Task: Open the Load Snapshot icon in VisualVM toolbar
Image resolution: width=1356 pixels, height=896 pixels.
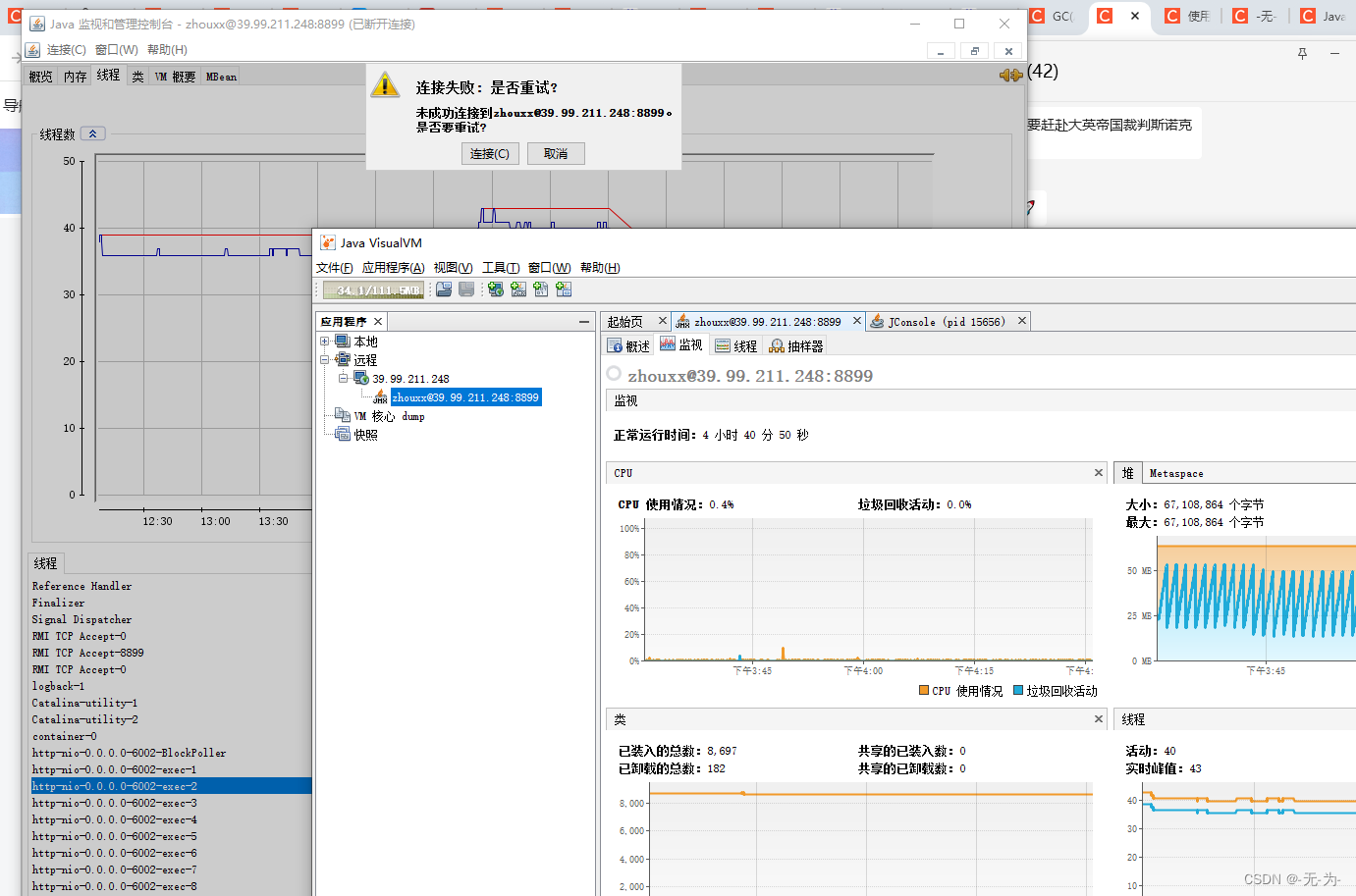Action: (443, 289)
